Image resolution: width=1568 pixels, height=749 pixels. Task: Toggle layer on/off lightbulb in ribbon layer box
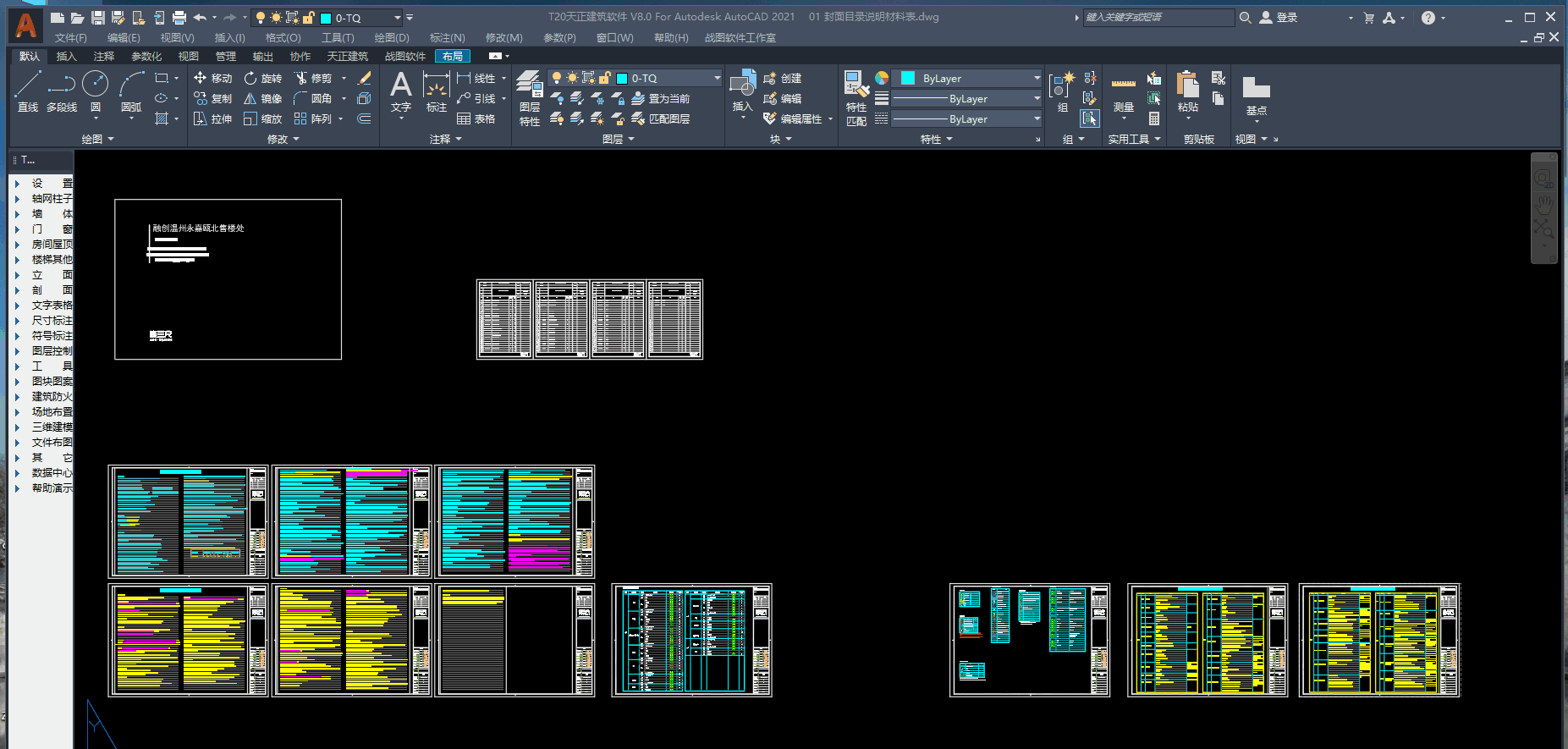(x=556, y=78)
